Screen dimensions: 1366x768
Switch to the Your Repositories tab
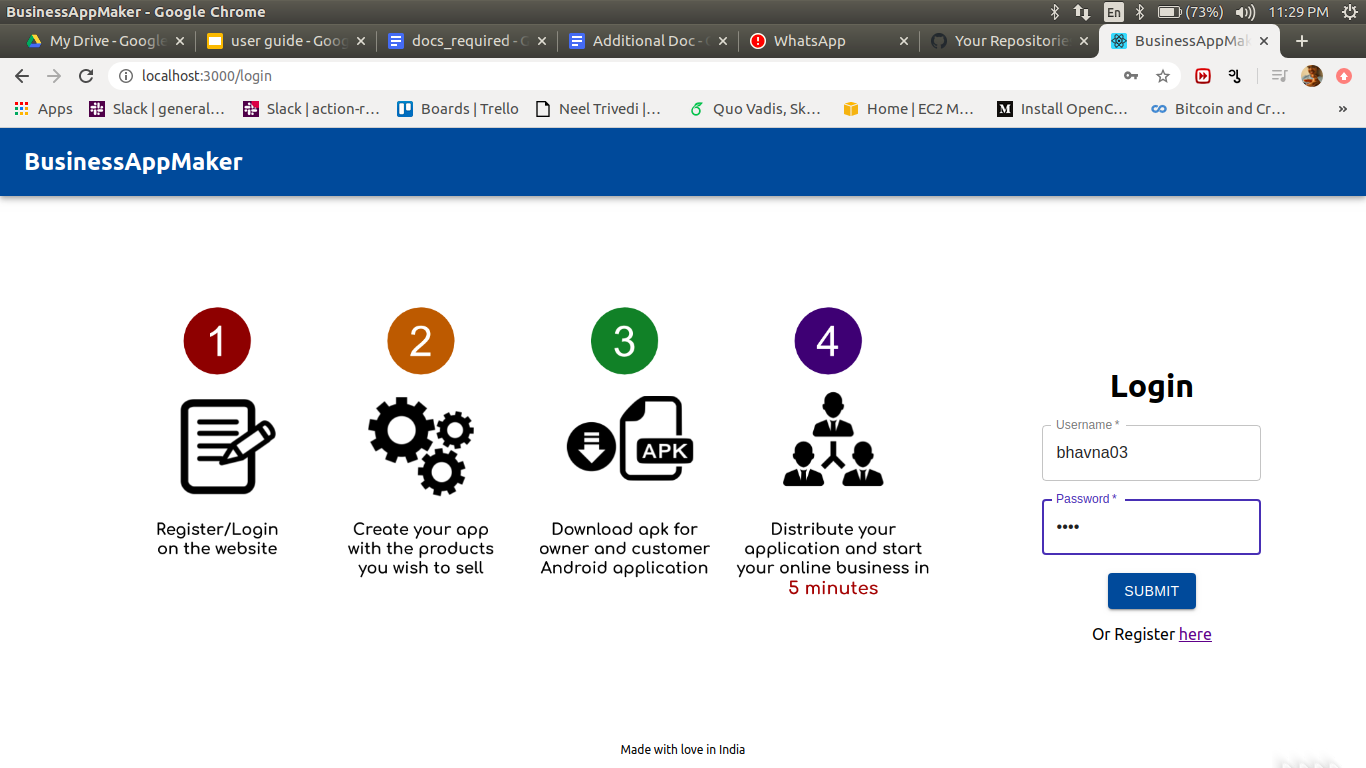point(1010,41)
